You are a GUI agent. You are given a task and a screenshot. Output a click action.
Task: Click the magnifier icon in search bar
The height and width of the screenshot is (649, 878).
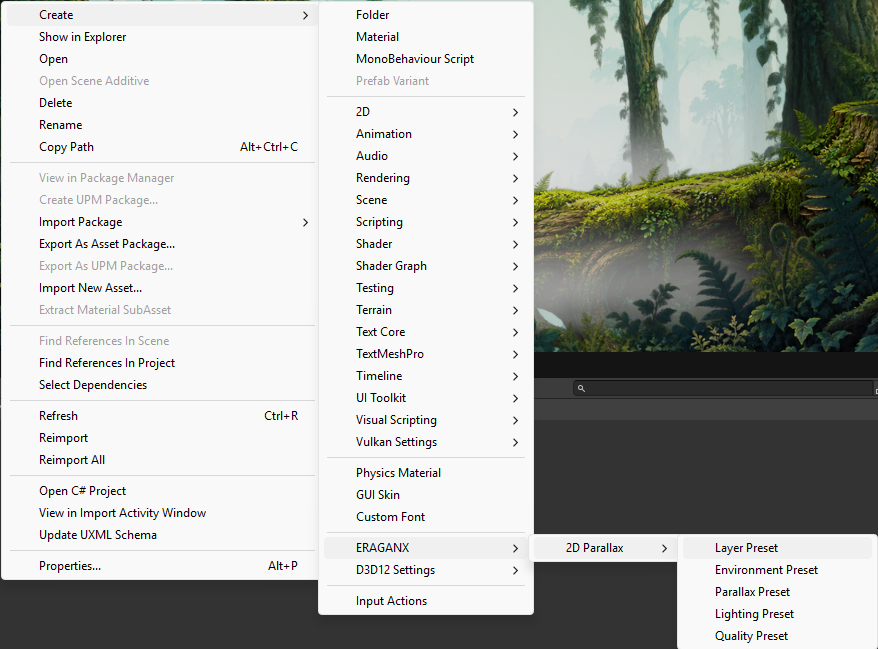(x=581, y=388)
